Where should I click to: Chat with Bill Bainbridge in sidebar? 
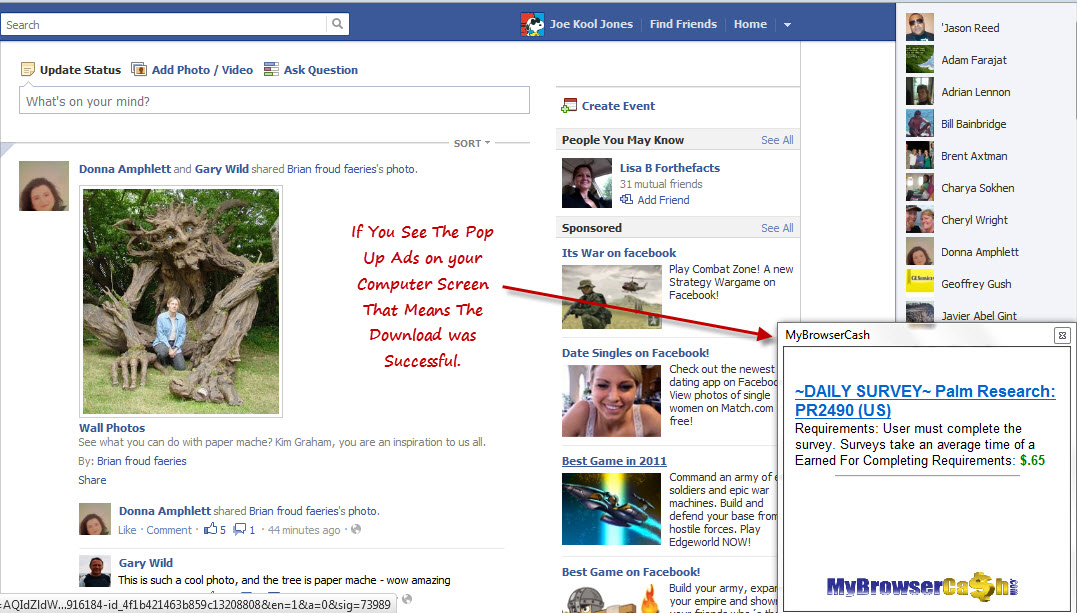[973, 124]
